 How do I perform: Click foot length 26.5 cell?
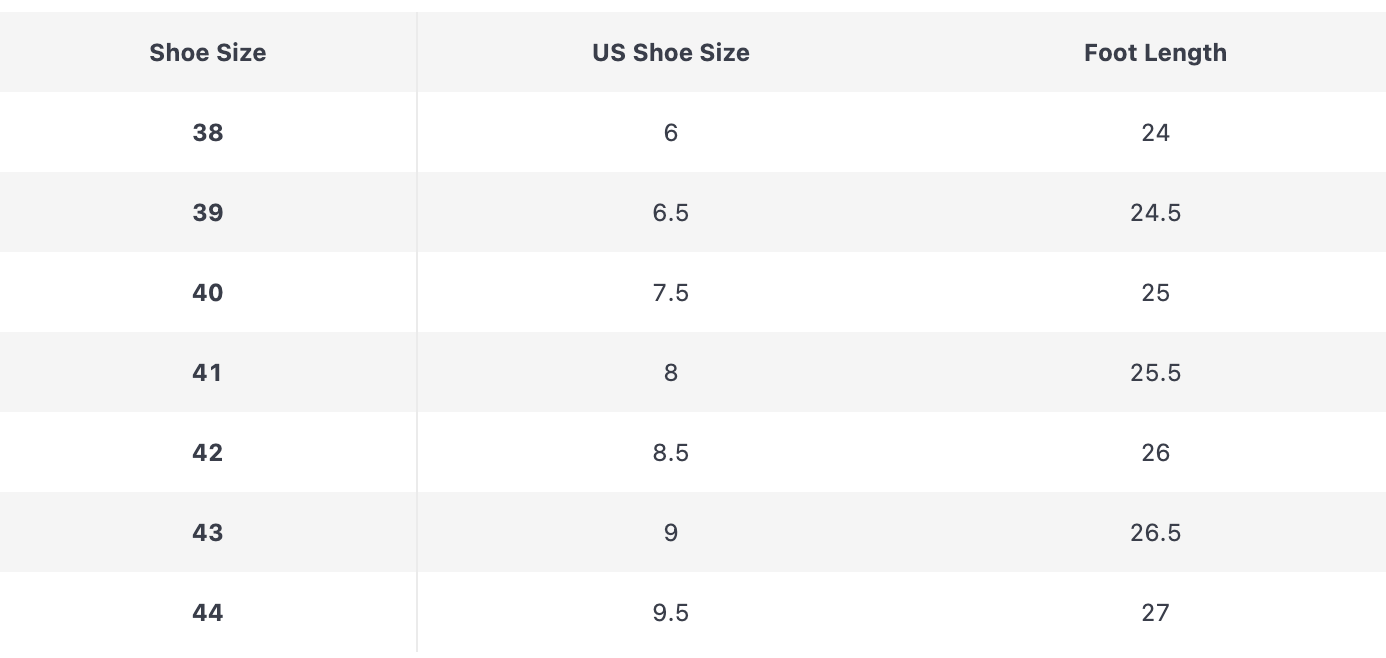tap(1155, 533)
